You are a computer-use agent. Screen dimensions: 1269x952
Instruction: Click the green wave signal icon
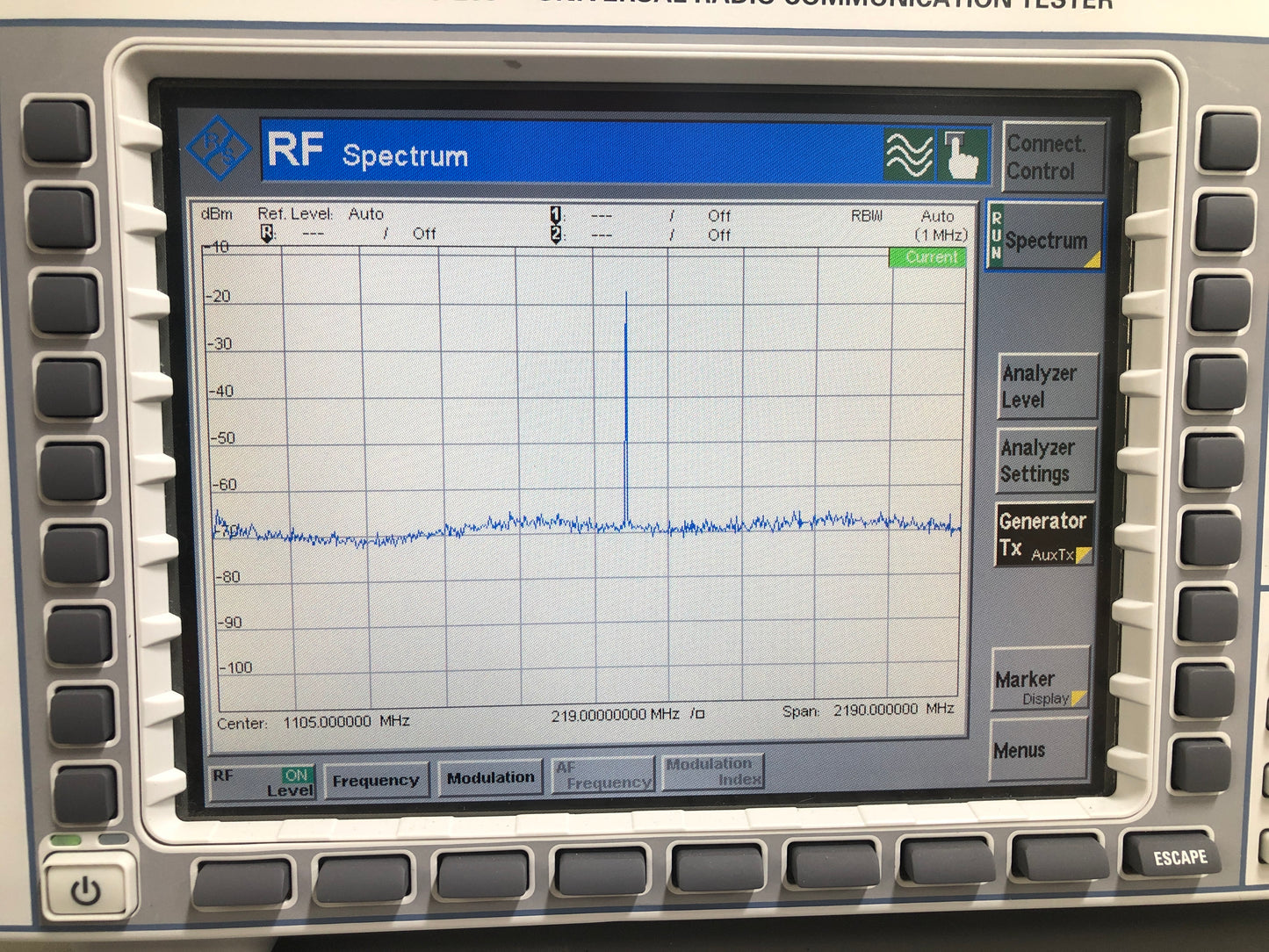coord(908,155)
